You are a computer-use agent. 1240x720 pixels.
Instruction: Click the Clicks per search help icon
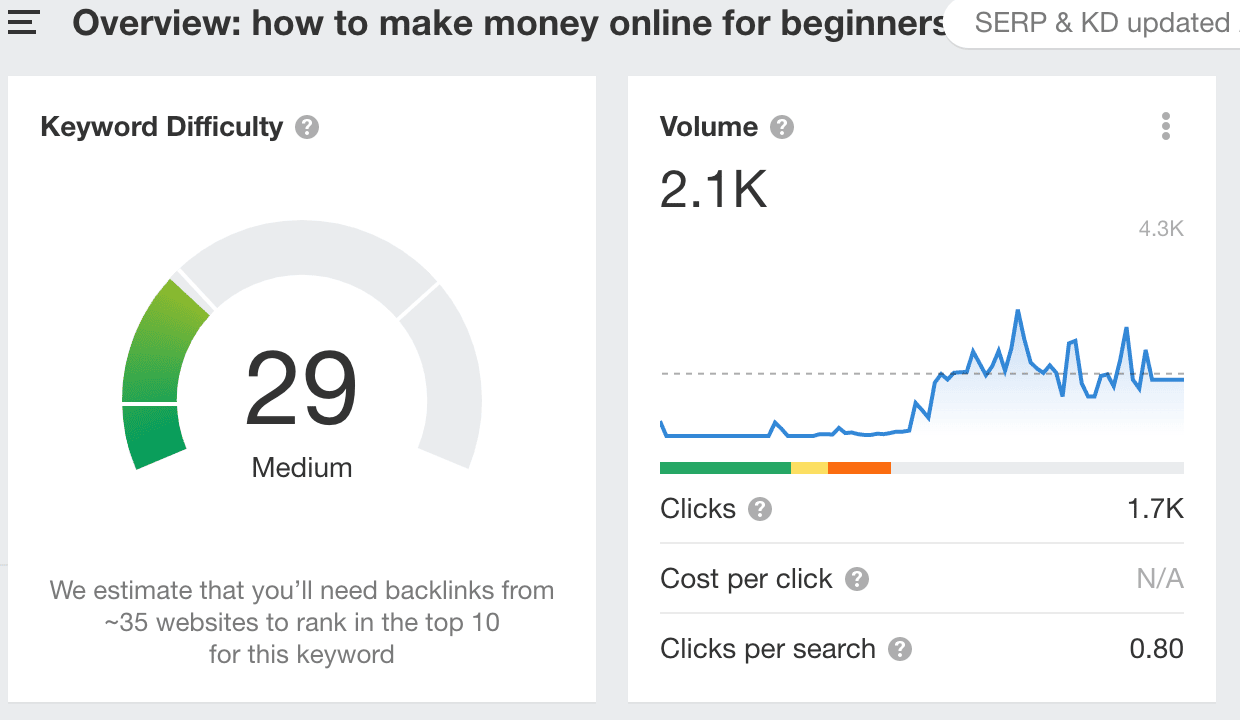point(900,649)
